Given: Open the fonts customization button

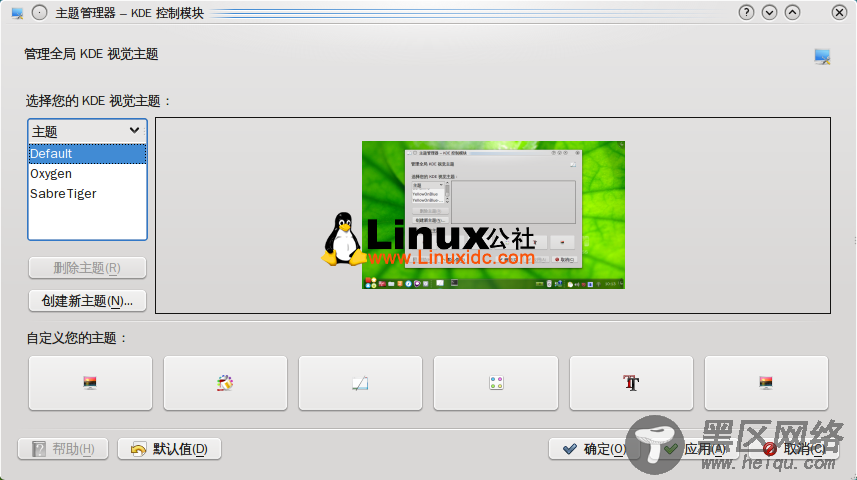Looking at the screenshot, I should [x=631, y=383].
